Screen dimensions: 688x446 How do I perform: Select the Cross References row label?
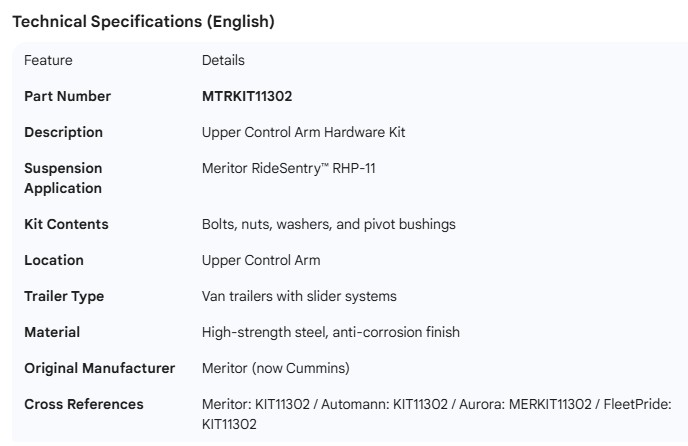[84, 404]
